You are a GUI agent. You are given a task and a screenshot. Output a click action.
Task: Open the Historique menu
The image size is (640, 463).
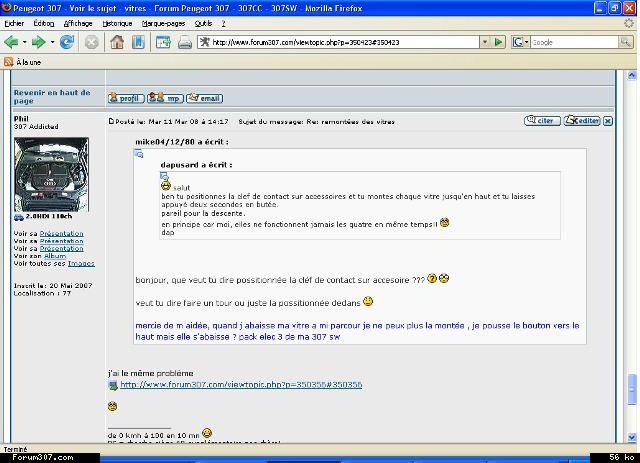point(117,23)
